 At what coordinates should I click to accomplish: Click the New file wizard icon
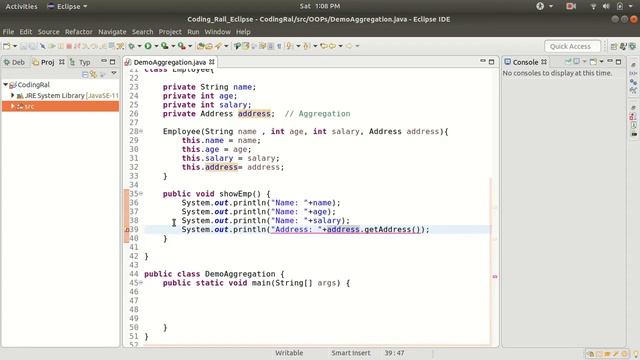(x=7, y=46)
